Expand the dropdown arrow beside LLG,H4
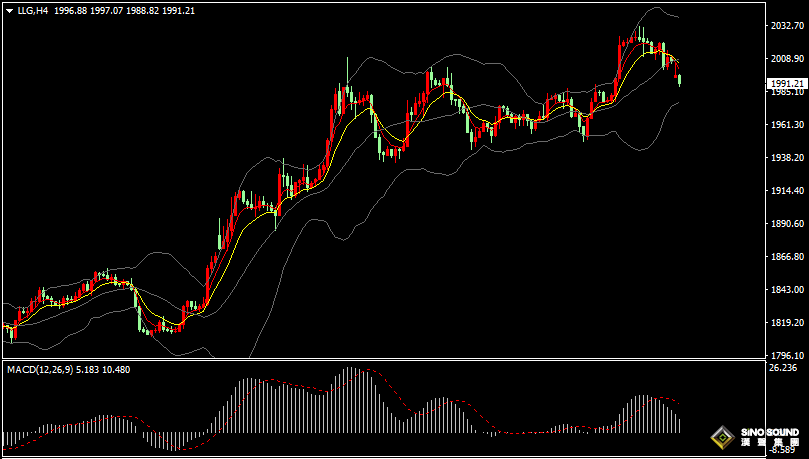The height and width of the screenshot is (459, 809). [9, 10]
